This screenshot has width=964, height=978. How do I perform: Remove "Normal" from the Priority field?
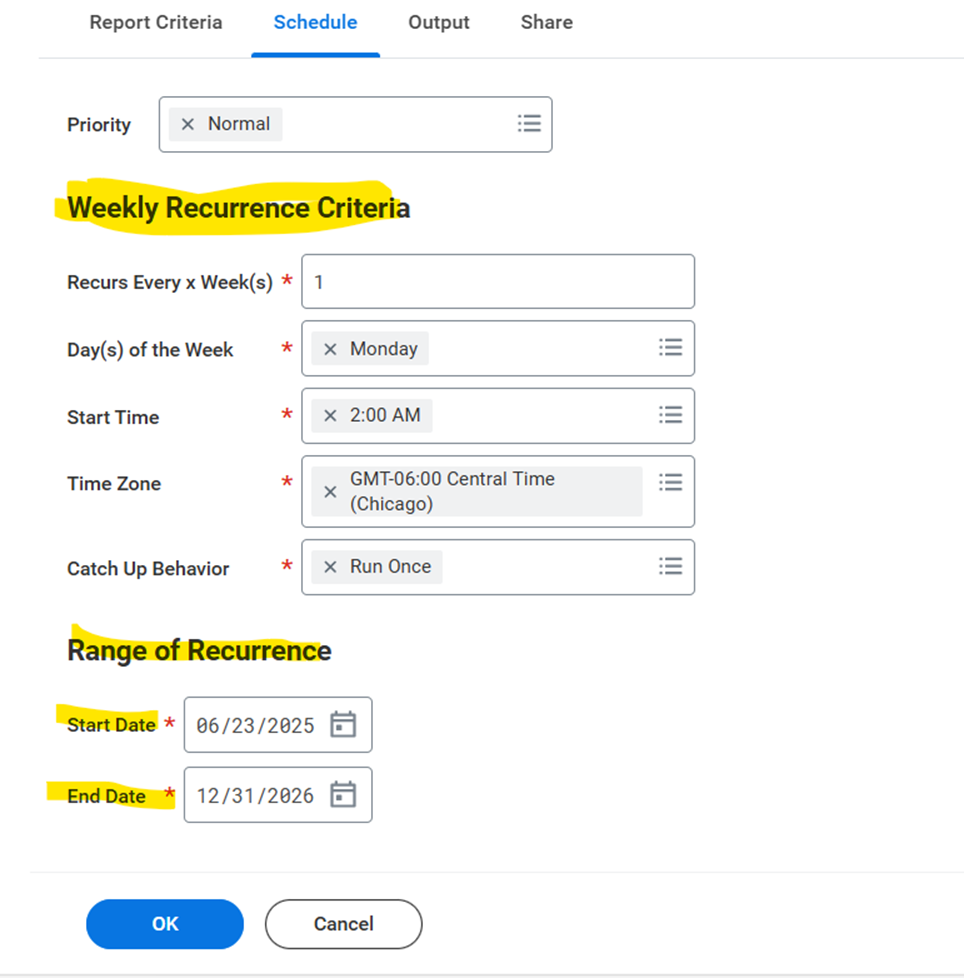pos(187,123)
